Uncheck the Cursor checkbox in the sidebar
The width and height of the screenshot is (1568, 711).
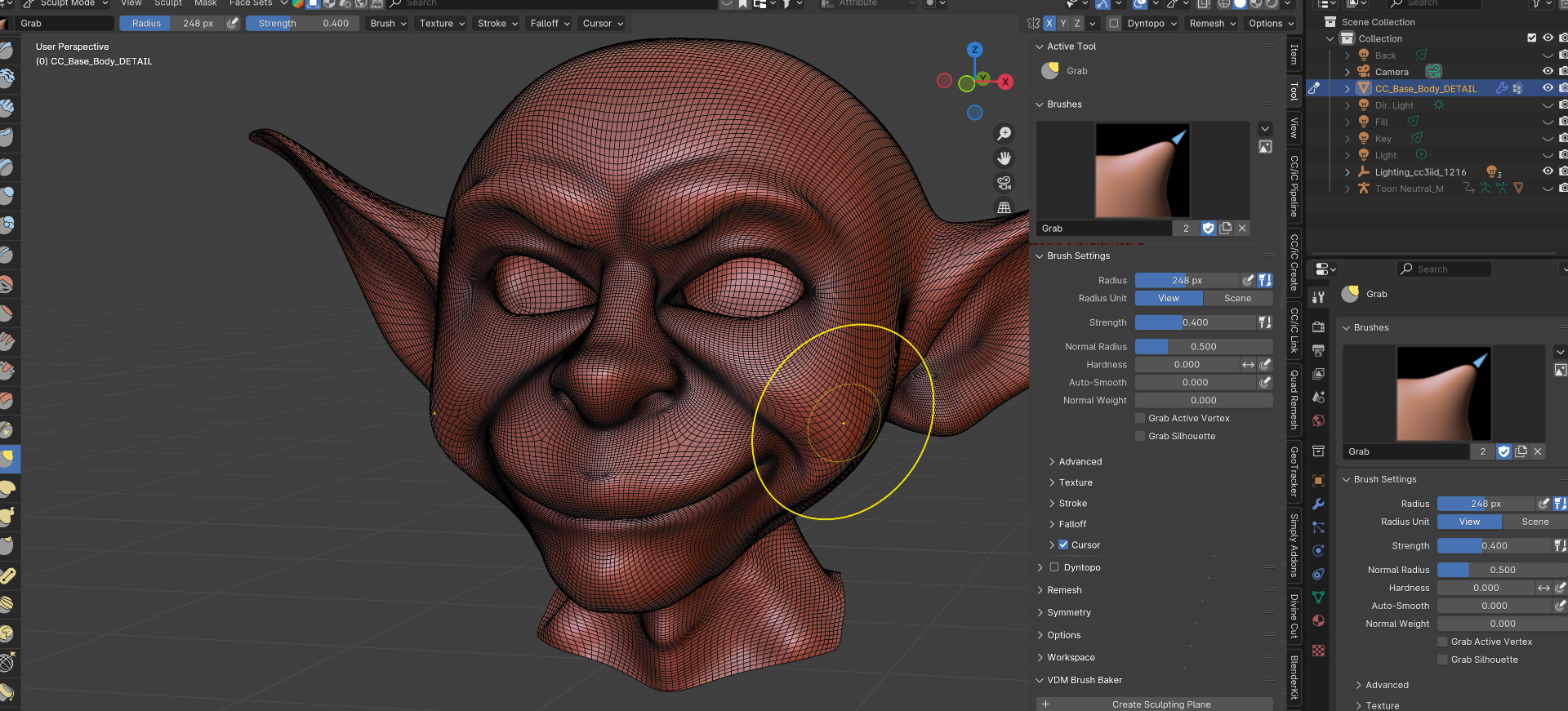pos(1063,544)
